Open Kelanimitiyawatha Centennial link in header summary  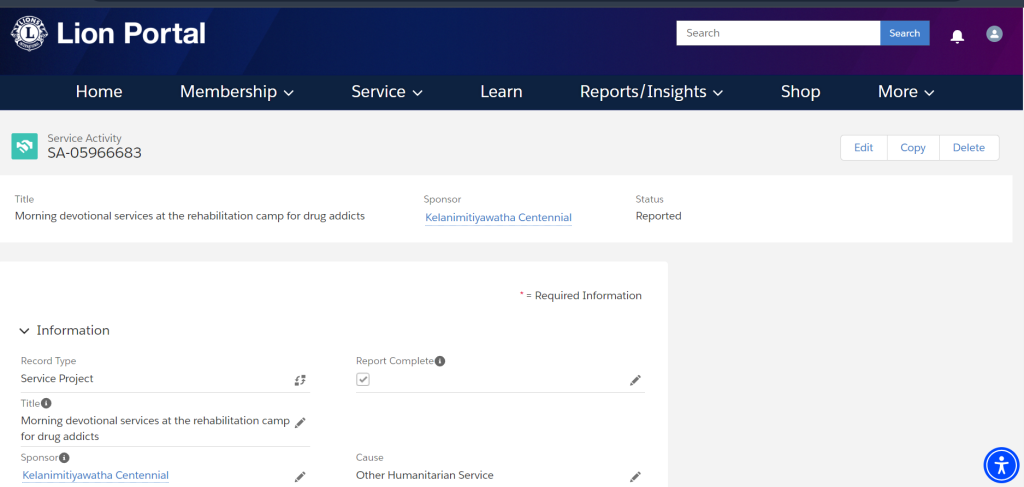tap(498, 217)
